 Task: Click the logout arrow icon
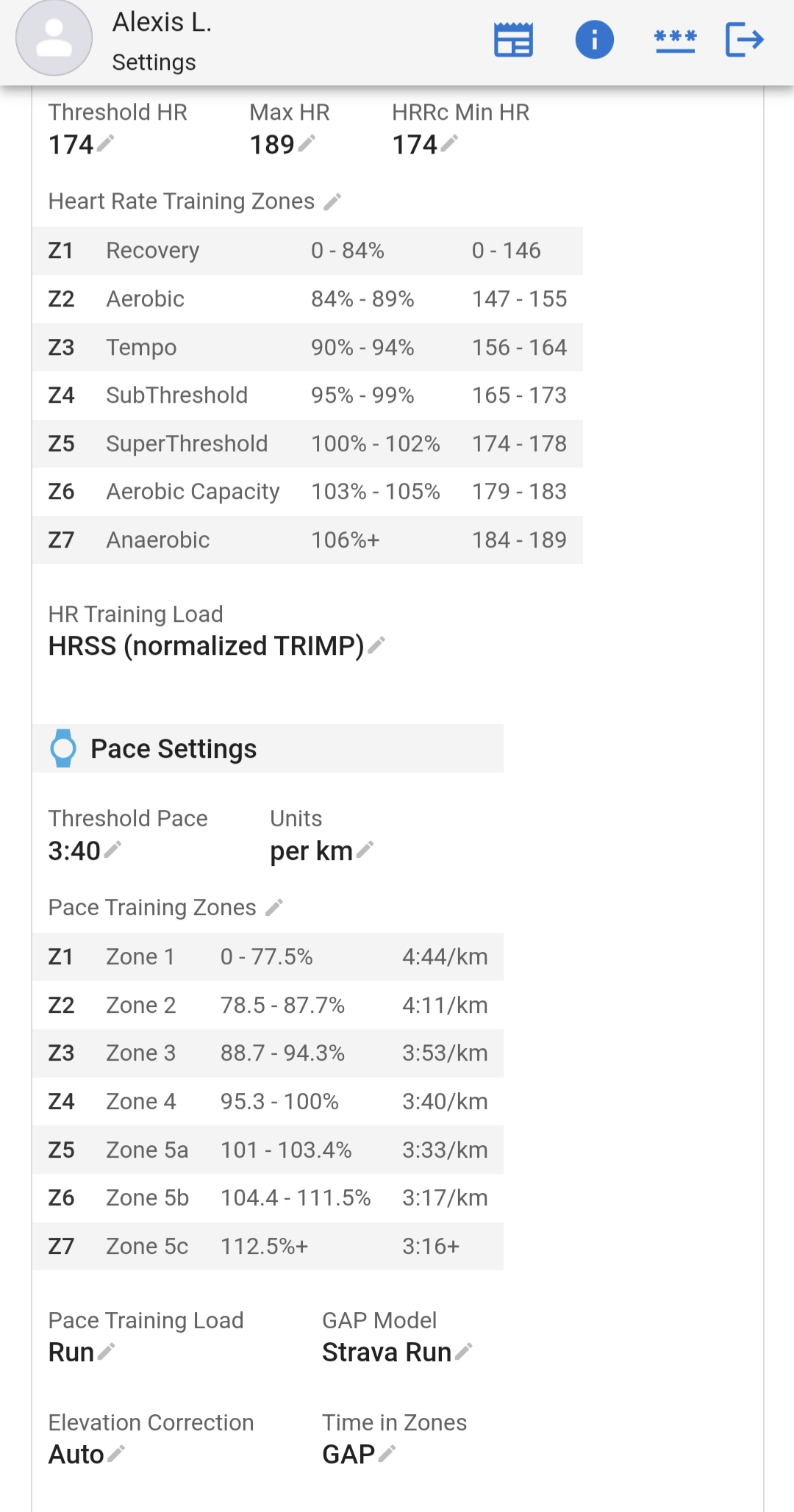pos(744,40)
